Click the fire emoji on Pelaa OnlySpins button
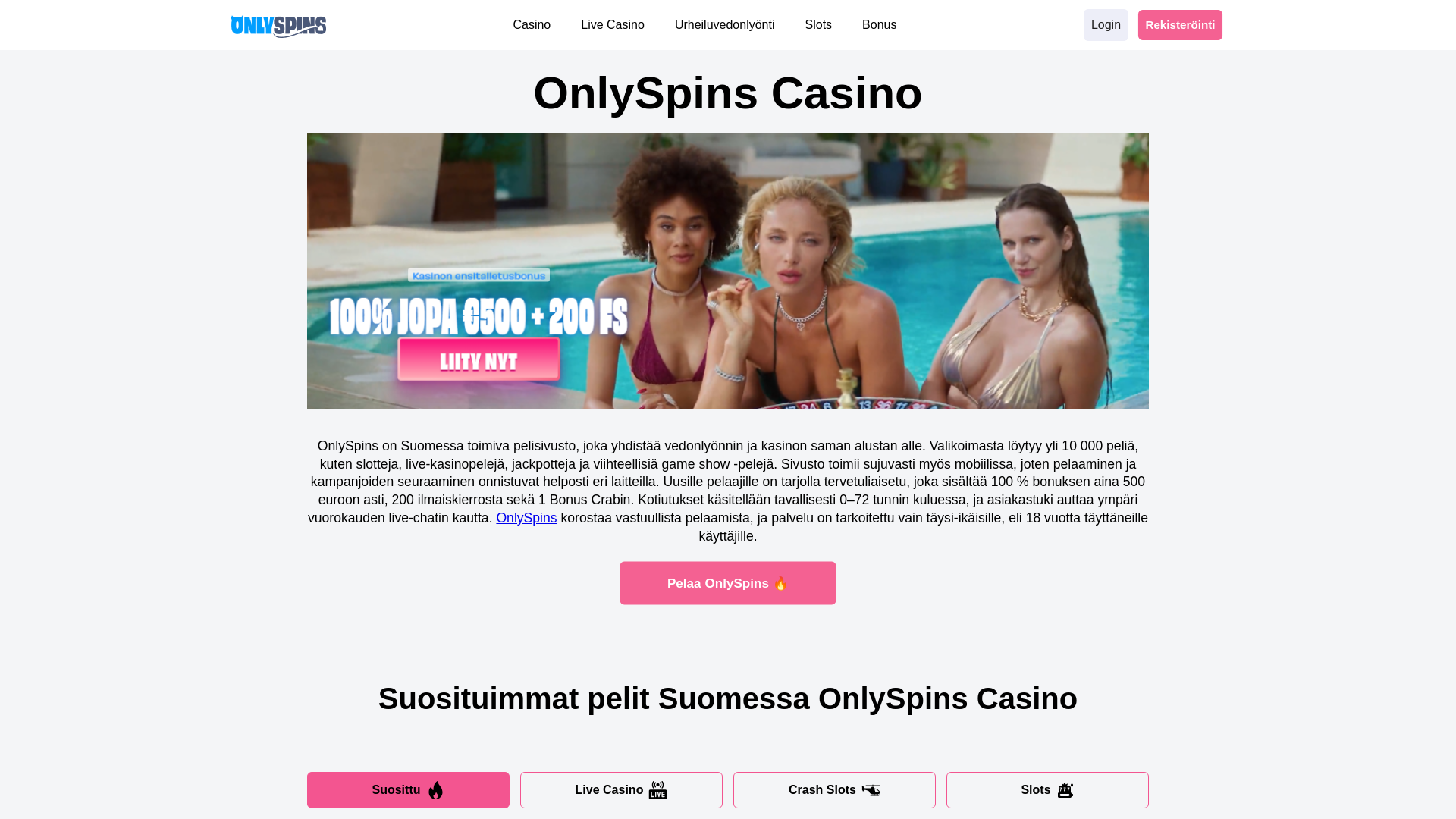The height and width of the screenshot is (819, 1456). (x=780, y=583)
